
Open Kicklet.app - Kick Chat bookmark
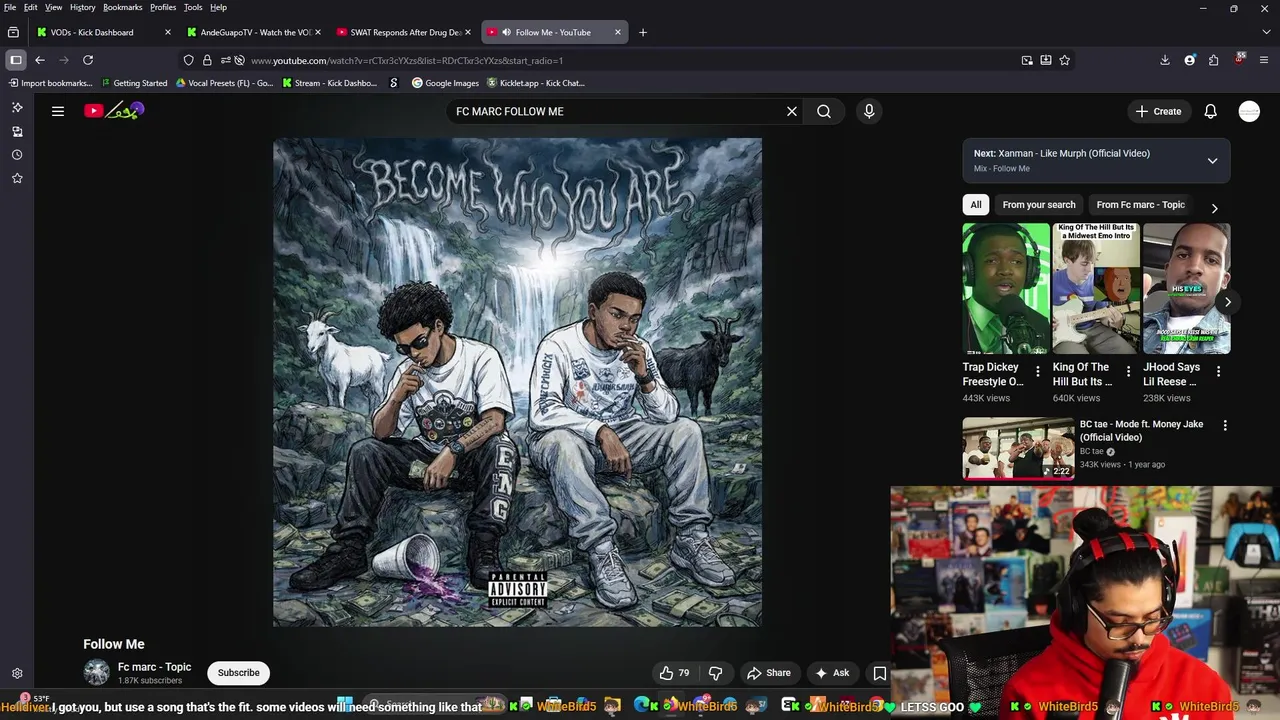point(536,83)
